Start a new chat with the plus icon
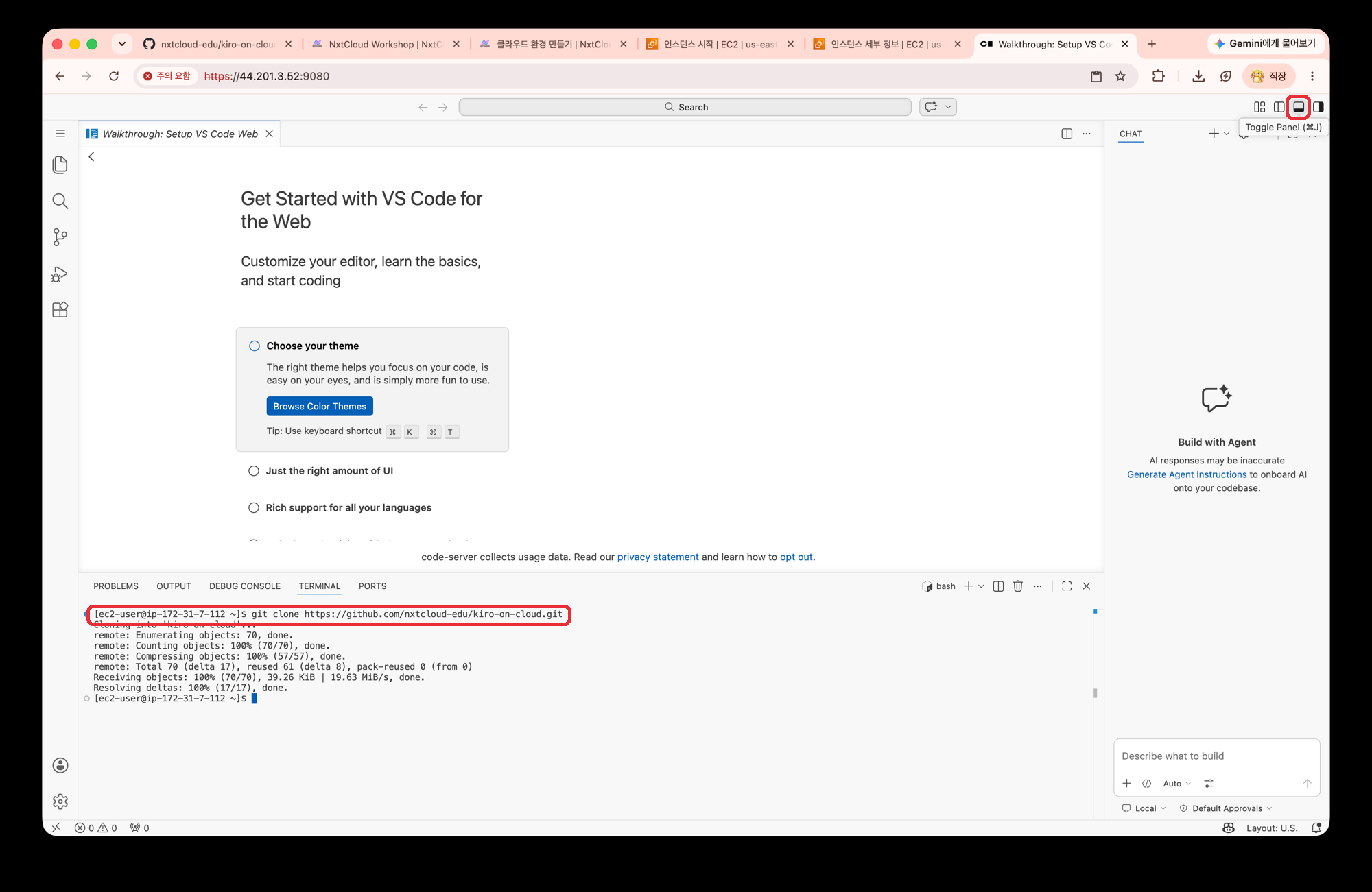 pyautogui.click(x=1214, y=134)
